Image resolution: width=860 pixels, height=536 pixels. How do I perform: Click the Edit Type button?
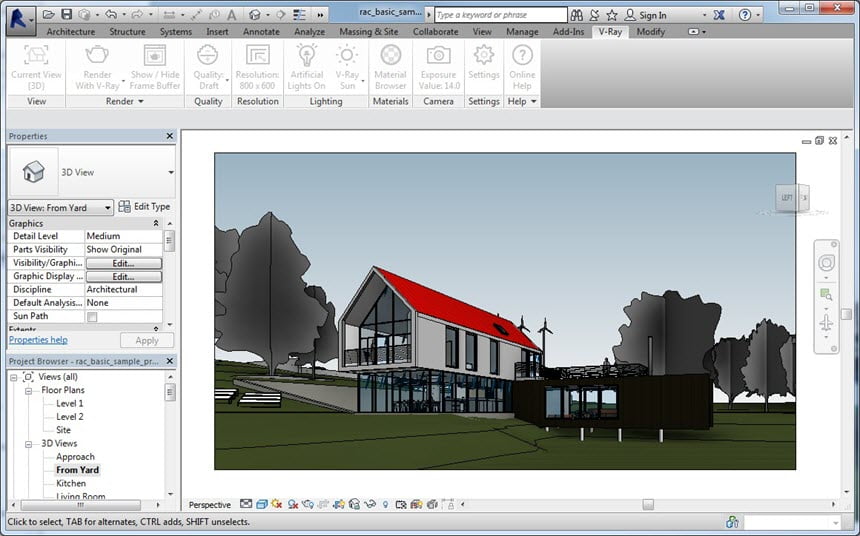144,206
